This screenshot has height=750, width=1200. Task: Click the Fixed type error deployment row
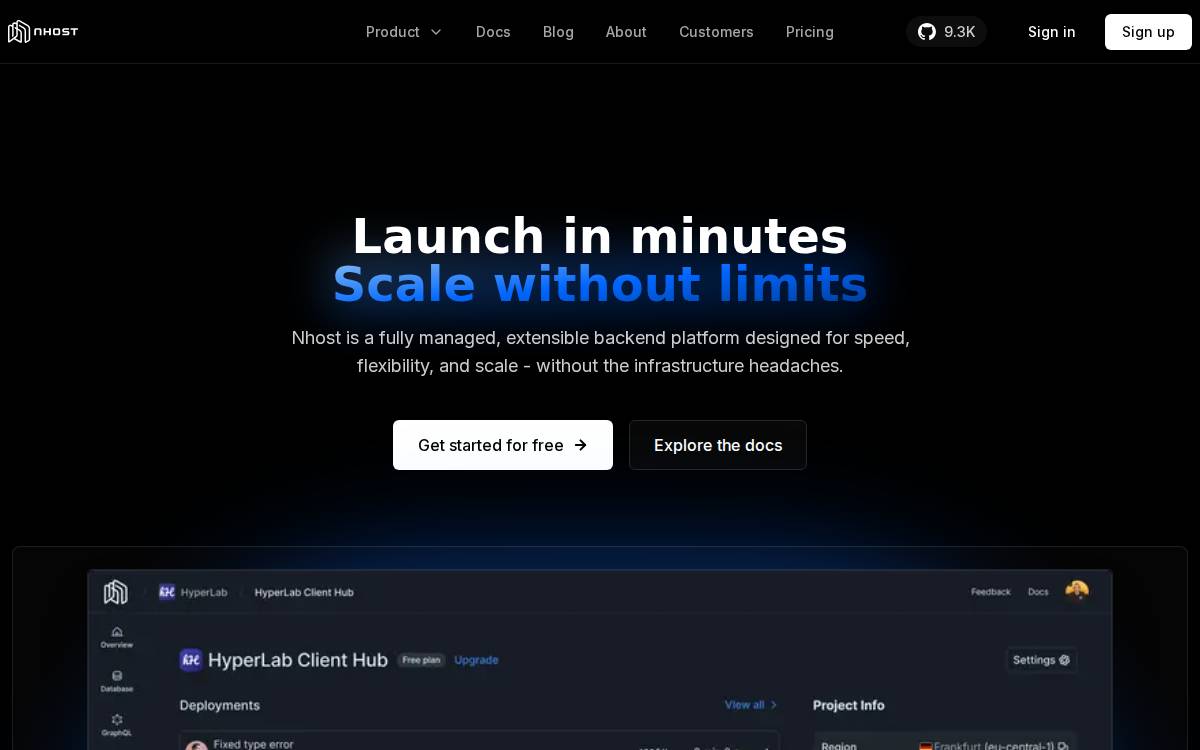tap(479, 742)
